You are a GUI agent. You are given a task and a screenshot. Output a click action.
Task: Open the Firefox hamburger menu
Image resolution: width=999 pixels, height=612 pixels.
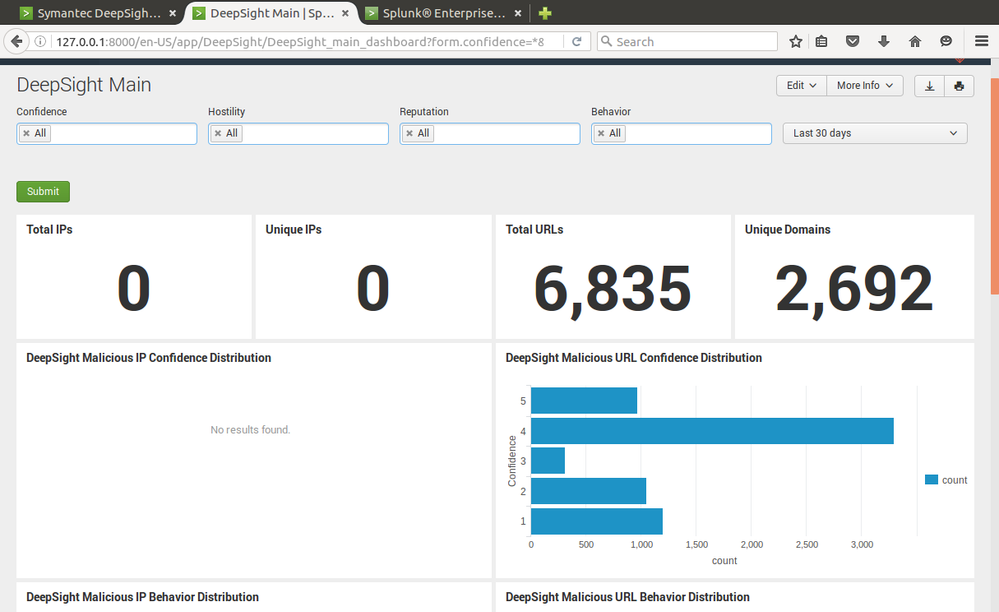pos(981,41)
